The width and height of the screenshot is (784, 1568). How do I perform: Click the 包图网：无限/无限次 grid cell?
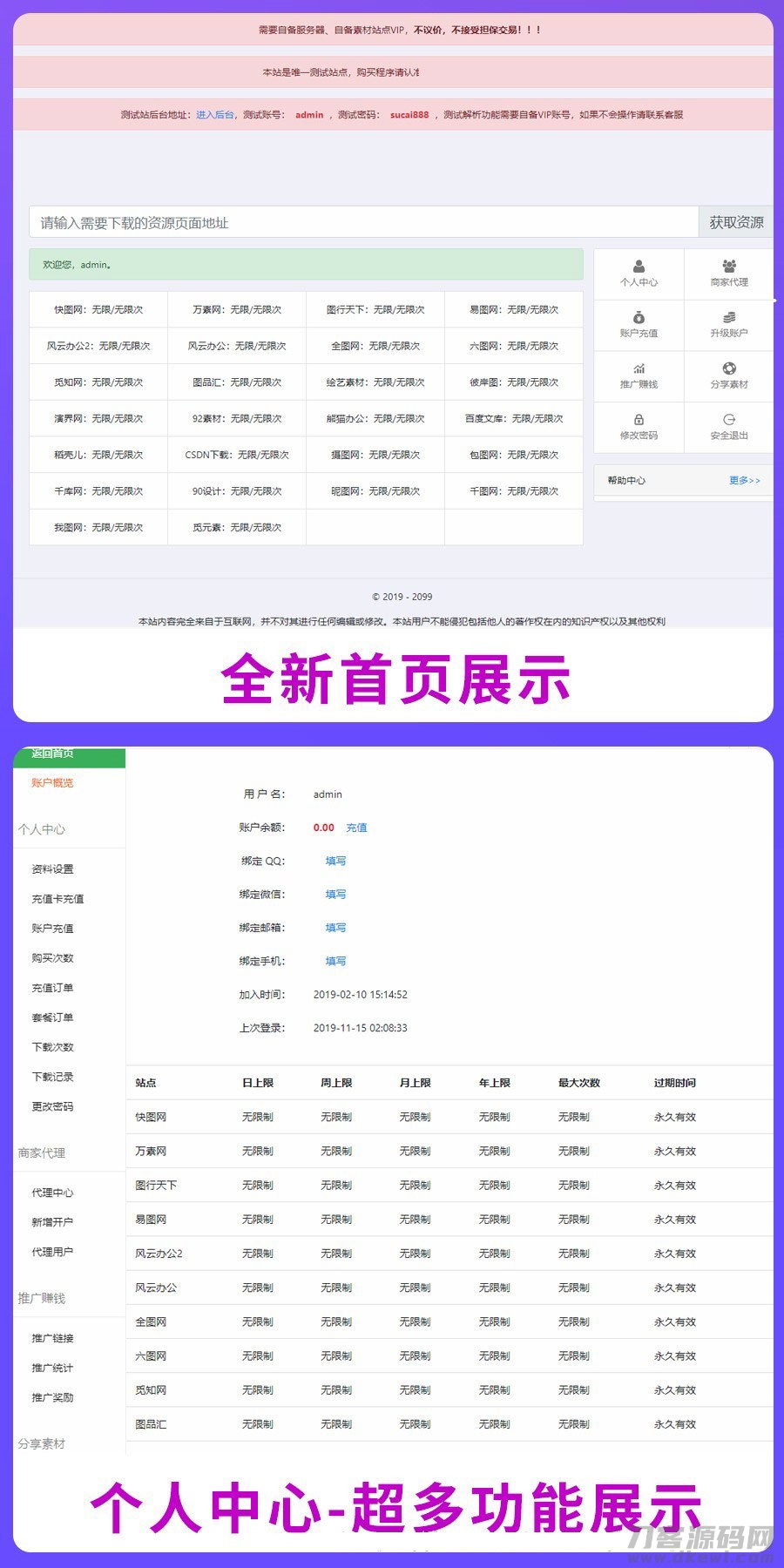pyautogui.click(x=514, y=455)
